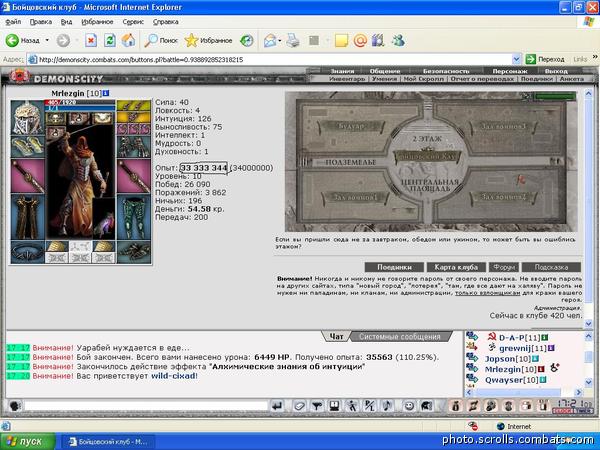The height and width of the screenshot is (450, 600).
Task: Open the Mail envelope icon
Action: (270, 41)
